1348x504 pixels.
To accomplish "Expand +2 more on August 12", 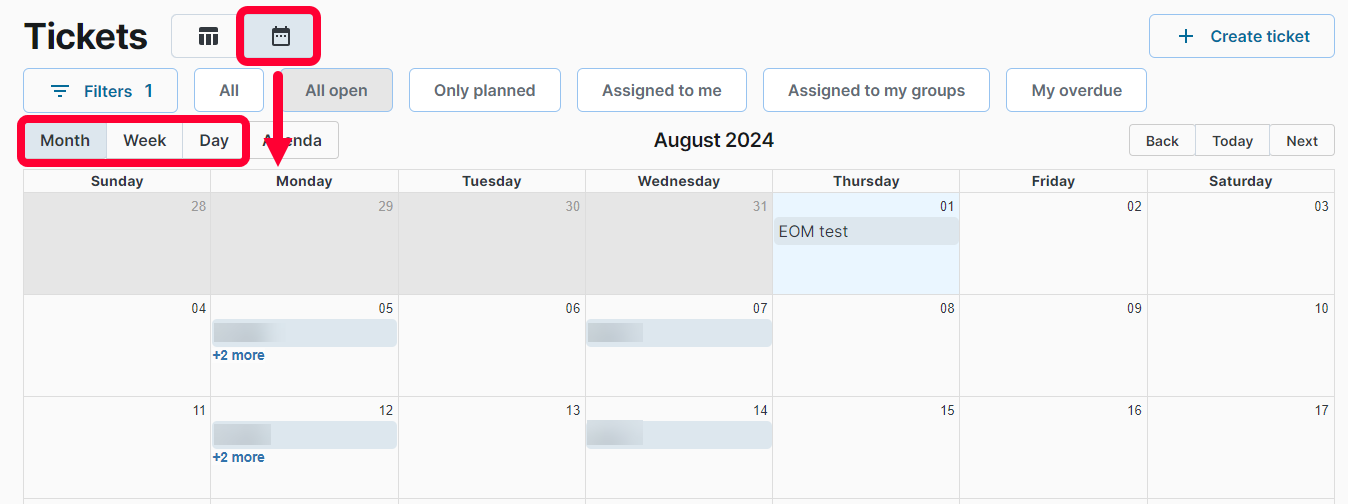I will pyautogui.click(x=238, y=457).
